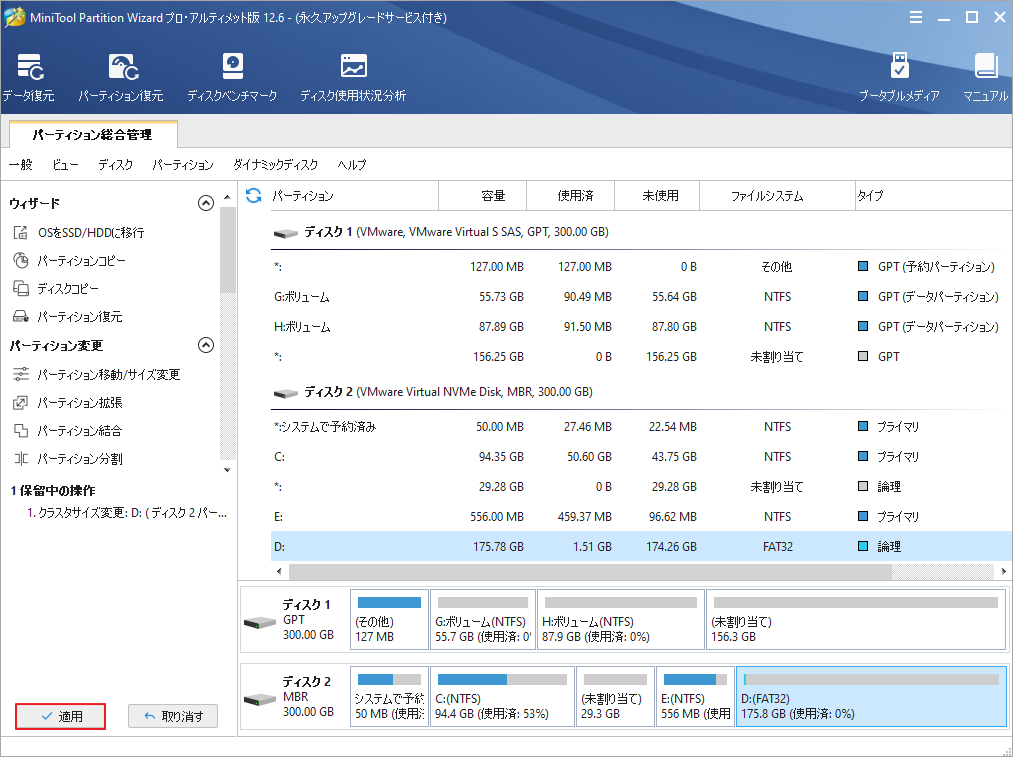Start the OSをSSD/HDDに移行 wizard

(x=90, y=233)
